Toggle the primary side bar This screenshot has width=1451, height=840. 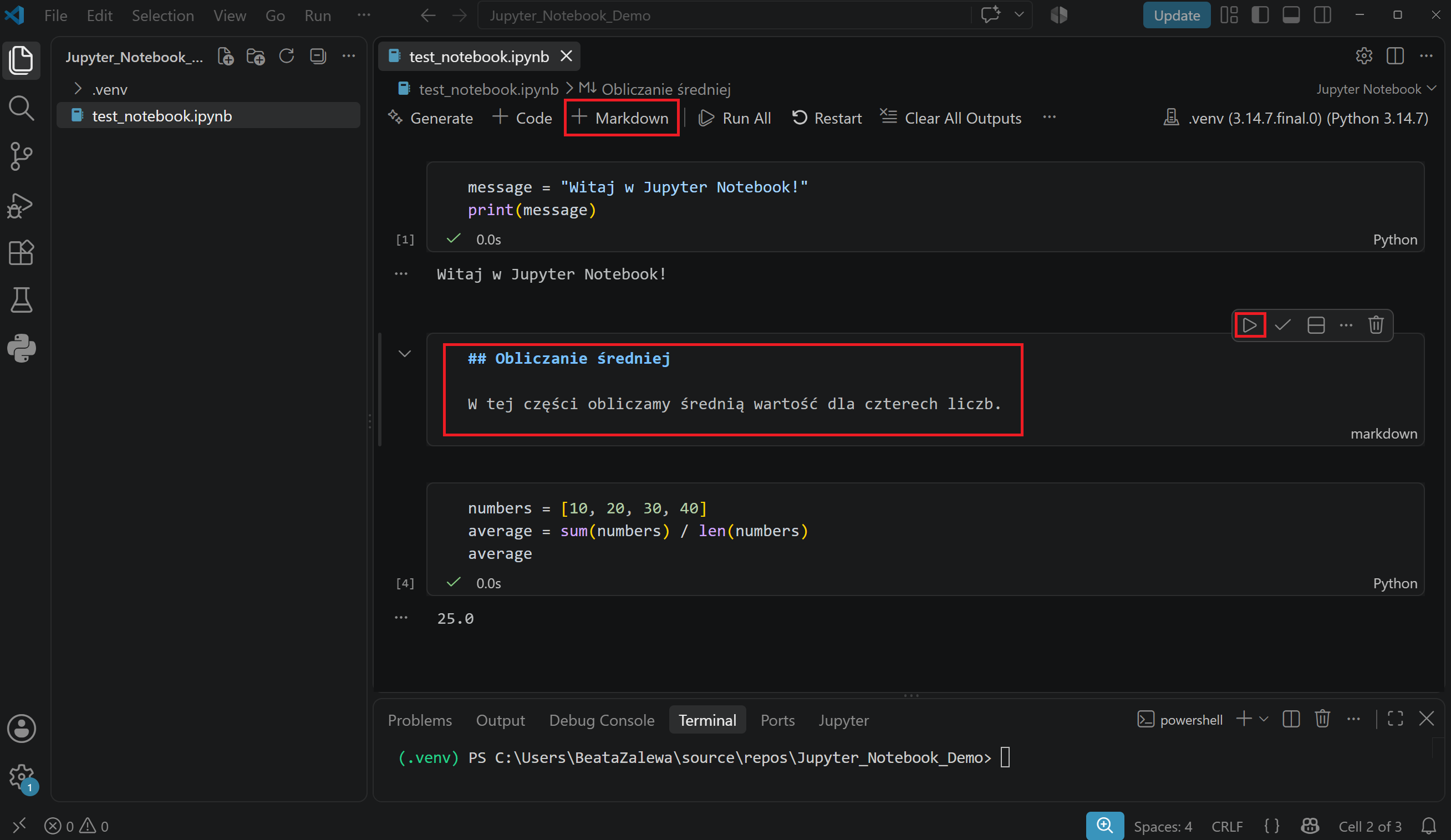[x=1260, y=15]
